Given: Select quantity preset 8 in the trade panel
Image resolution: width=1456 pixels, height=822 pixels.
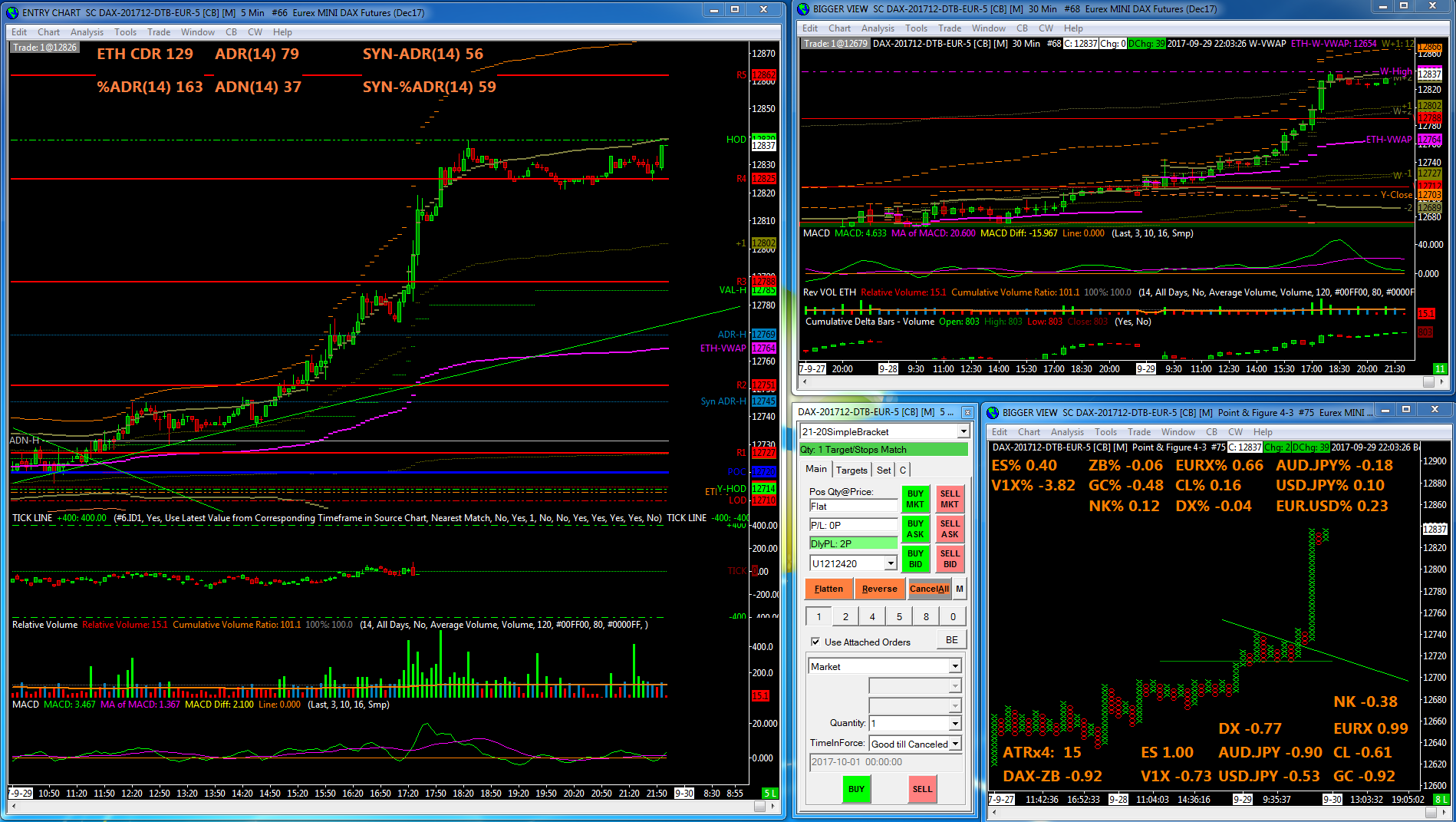Looking at the screenshot, I should point(926,616).
